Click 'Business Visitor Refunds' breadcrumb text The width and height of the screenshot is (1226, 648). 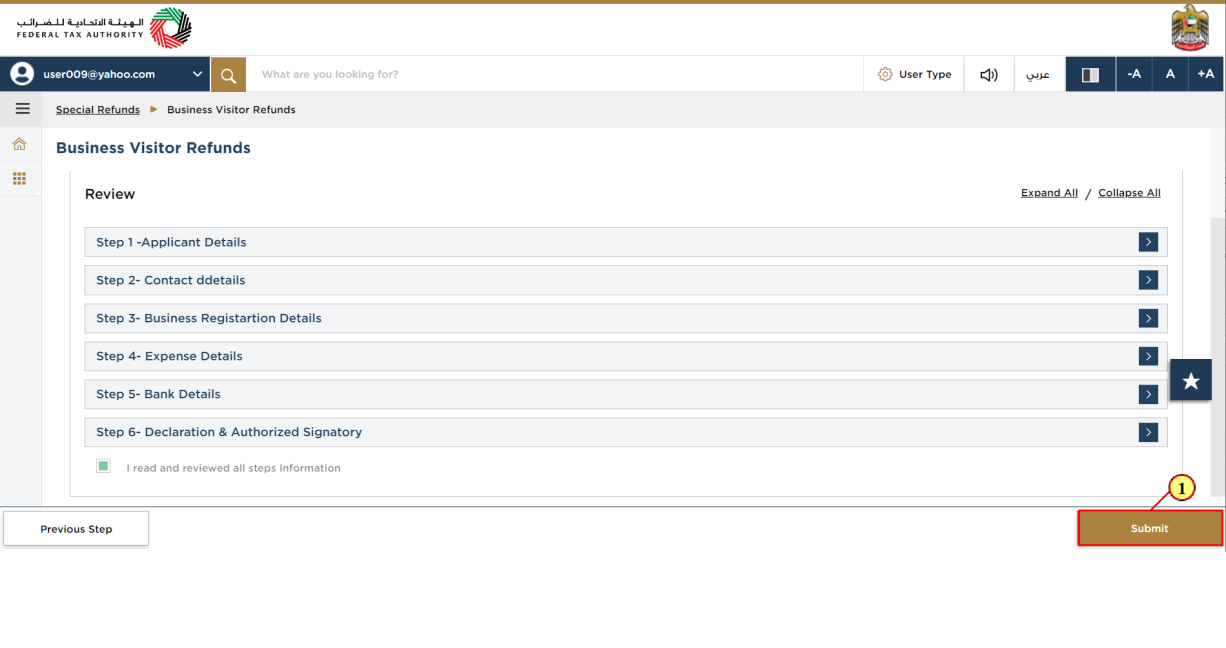[x=231, y=110]
